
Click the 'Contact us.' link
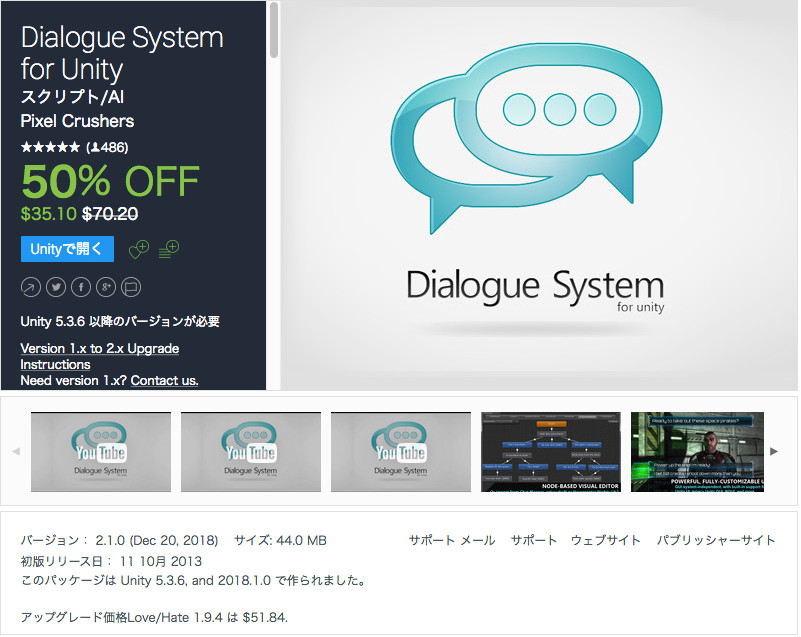tap(164, 381)
